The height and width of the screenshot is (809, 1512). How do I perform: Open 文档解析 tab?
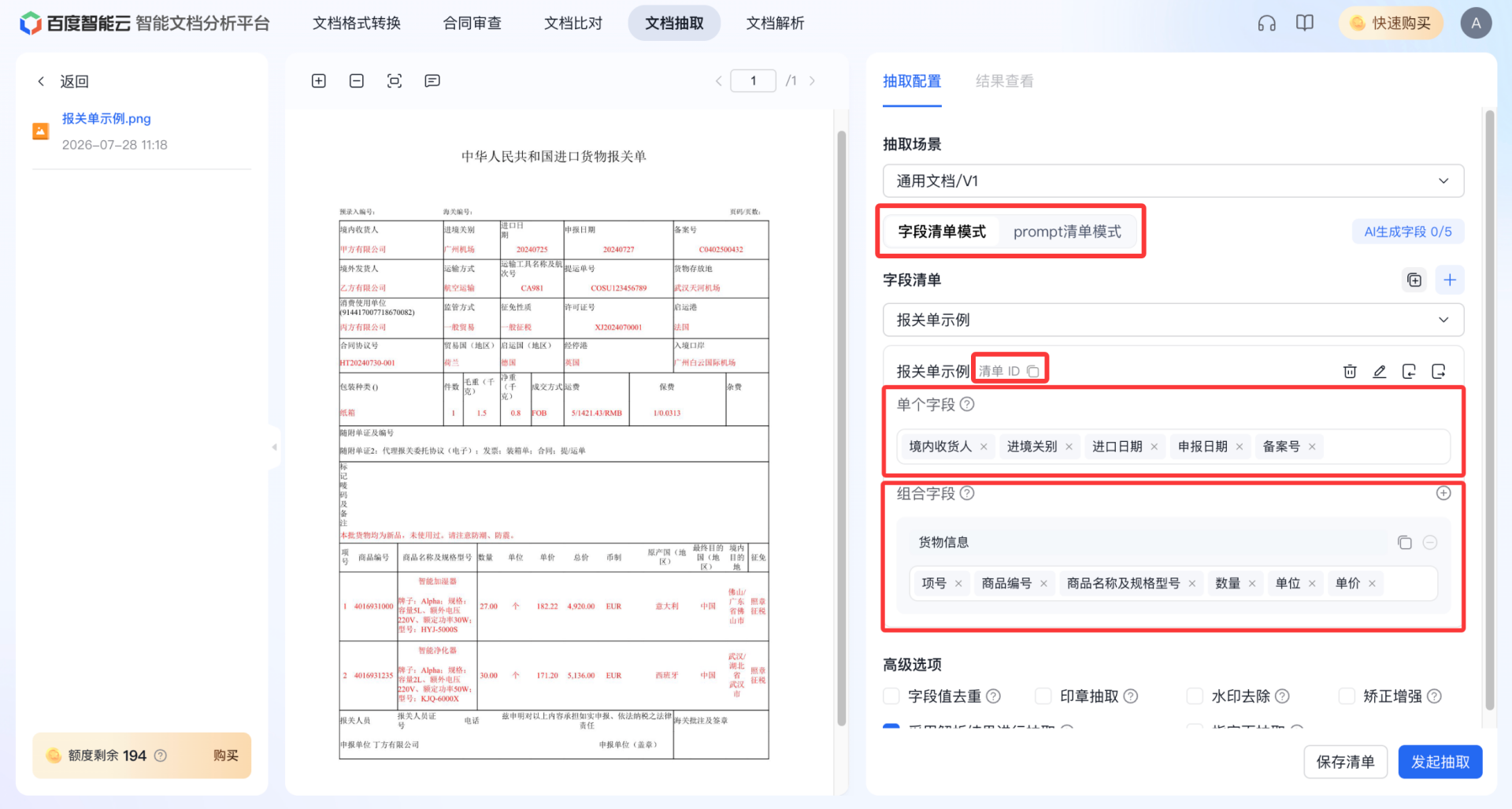pos(776,23)
